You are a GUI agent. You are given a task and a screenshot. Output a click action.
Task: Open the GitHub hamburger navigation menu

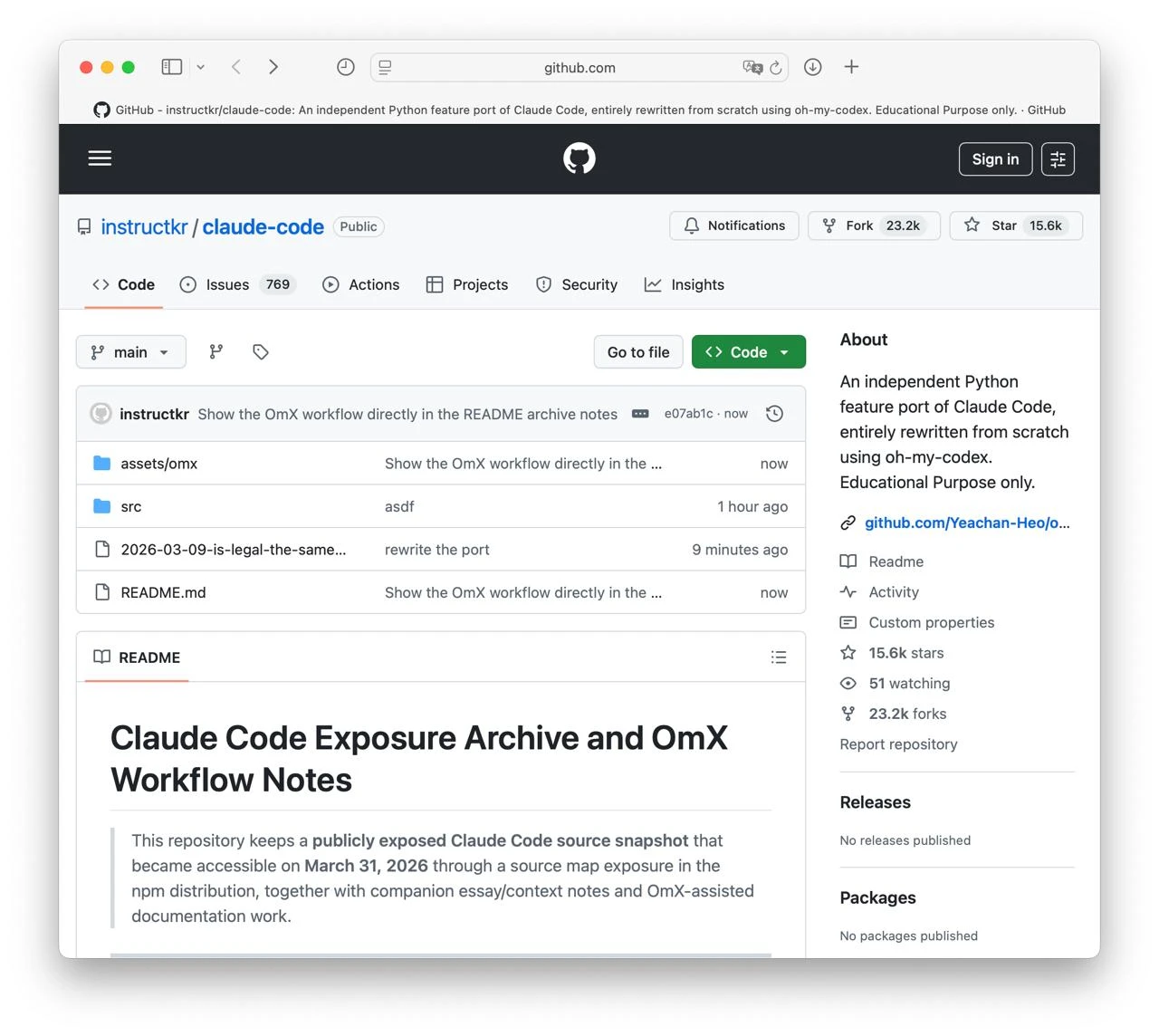100,158
